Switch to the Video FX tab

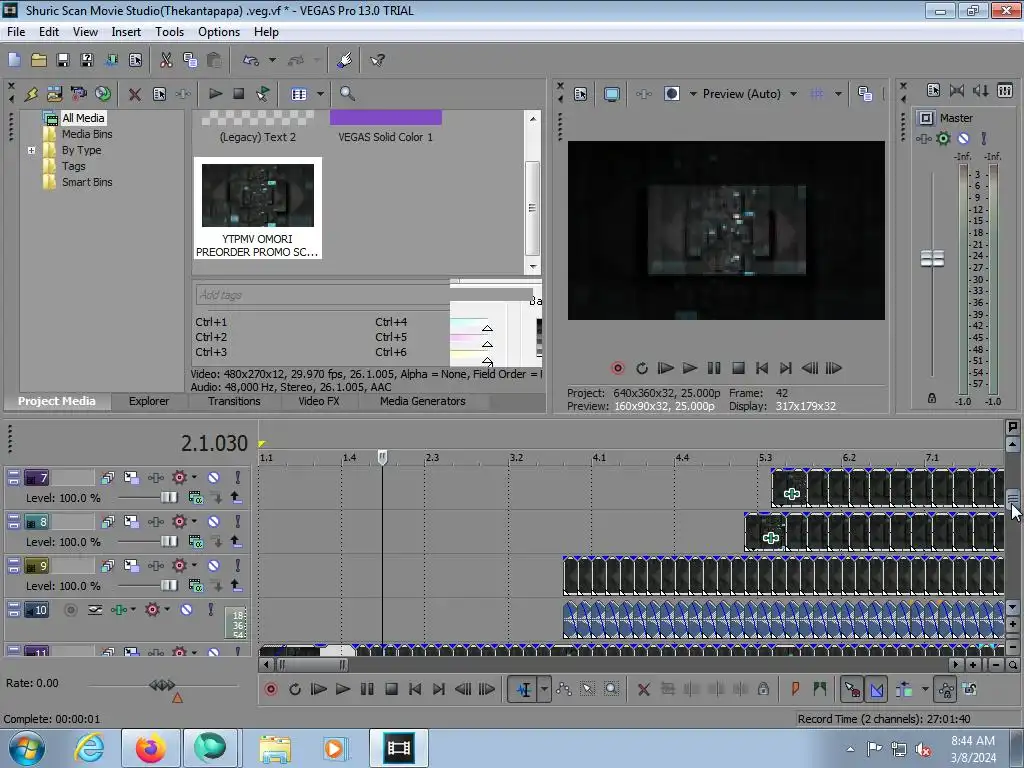click(x=319, y=402)
